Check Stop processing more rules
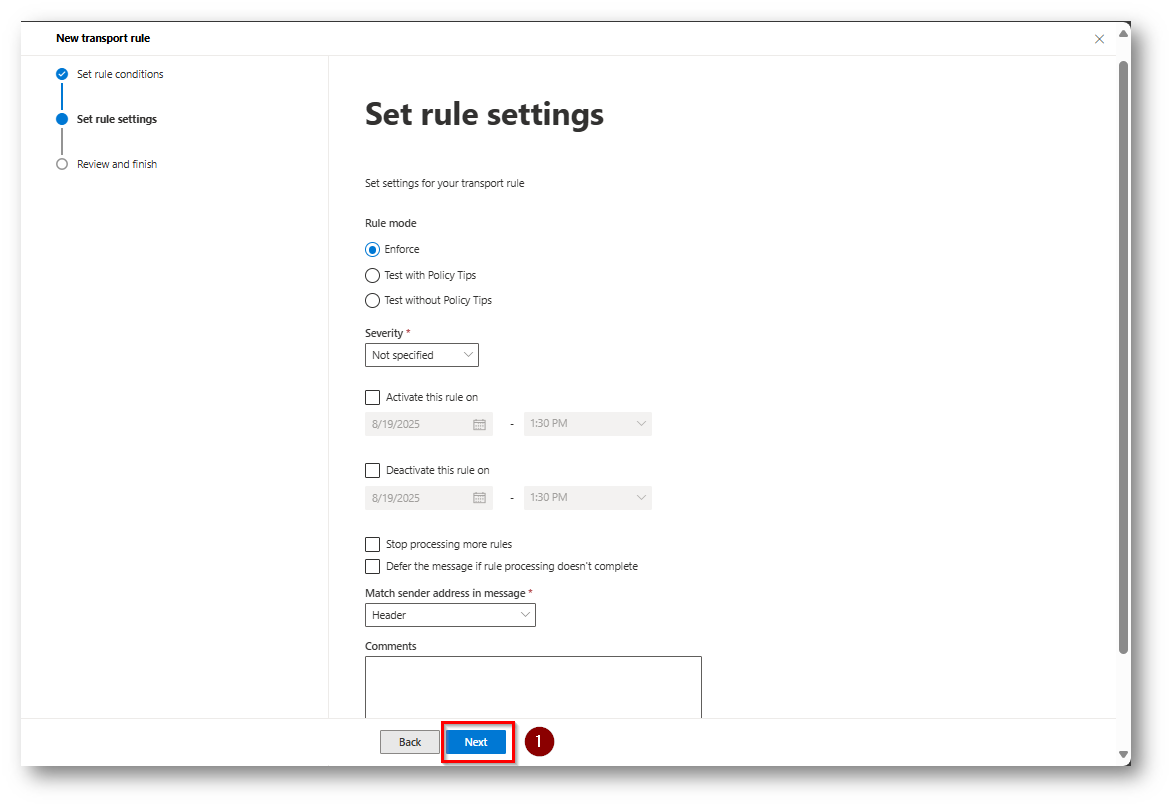The height and width of the screenshot is (808, 1173). click(x=373, y=545)
